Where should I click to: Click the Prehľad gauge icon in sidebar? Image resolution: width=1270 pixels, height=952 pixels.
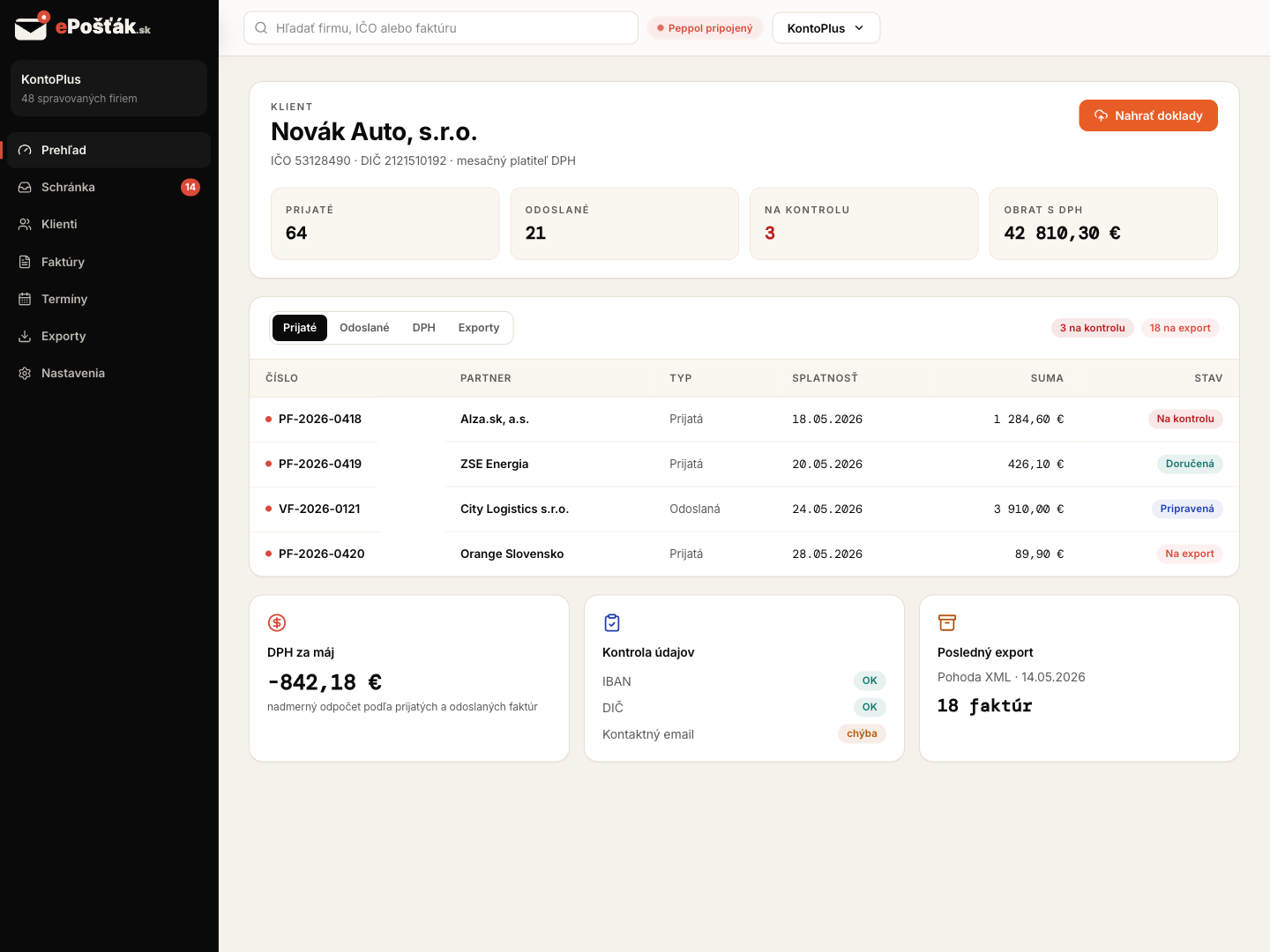pyautogui.click(x=25, y=150)
